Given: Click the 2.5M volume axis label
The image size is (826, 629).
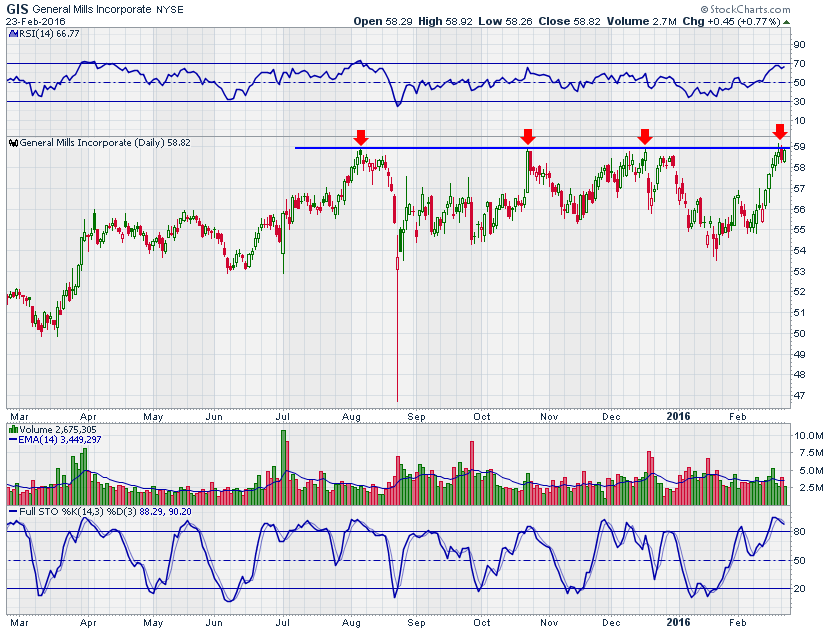Looking at the screenshot, I should coord(810,488).
